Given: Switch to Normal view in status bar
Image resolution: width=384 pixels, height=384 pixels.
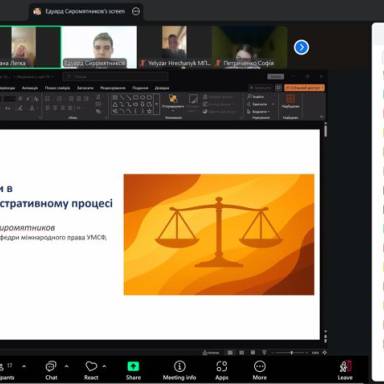Looking at the screenshot, I should (230, 352).
